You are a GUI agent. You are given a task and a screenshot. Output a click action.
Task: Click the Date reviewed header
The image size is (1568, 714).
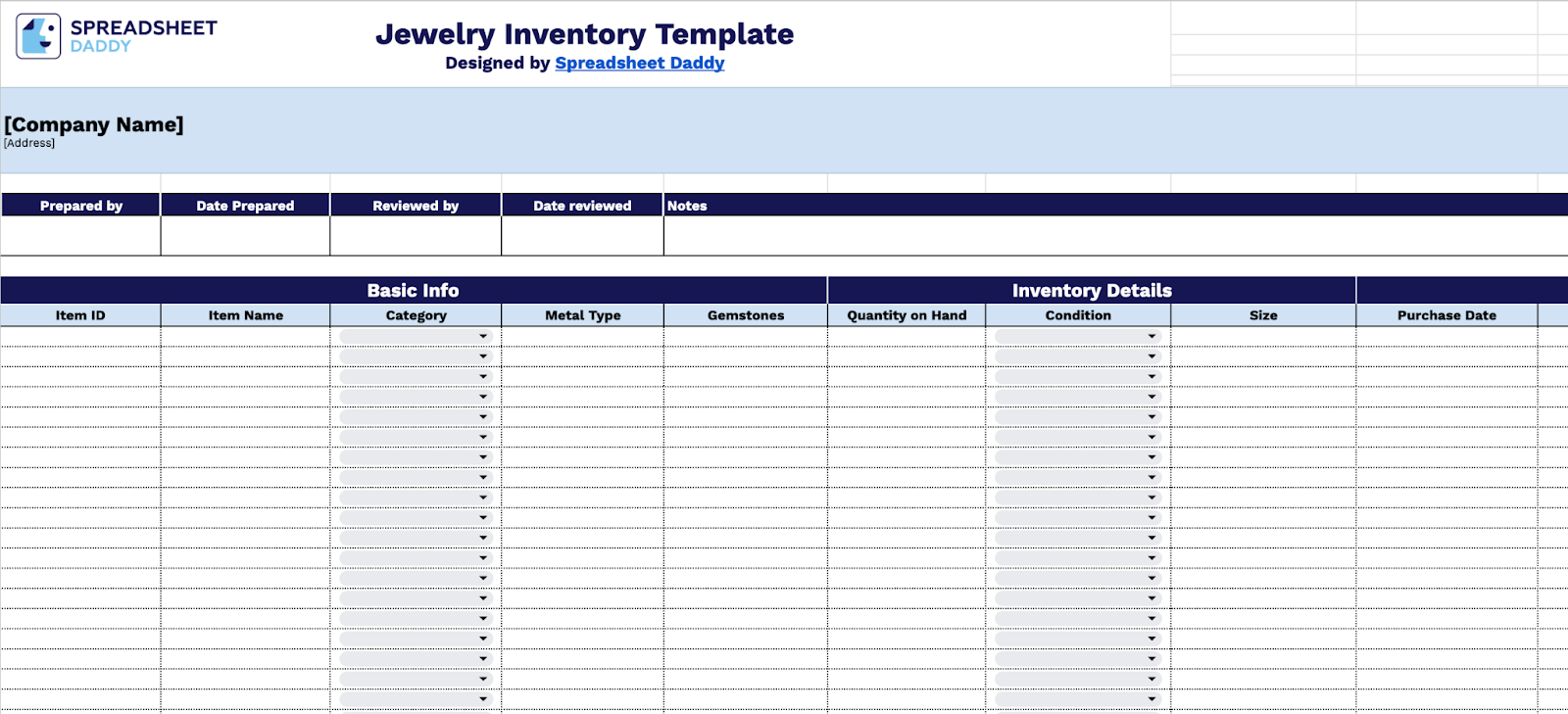pos(582,205)
